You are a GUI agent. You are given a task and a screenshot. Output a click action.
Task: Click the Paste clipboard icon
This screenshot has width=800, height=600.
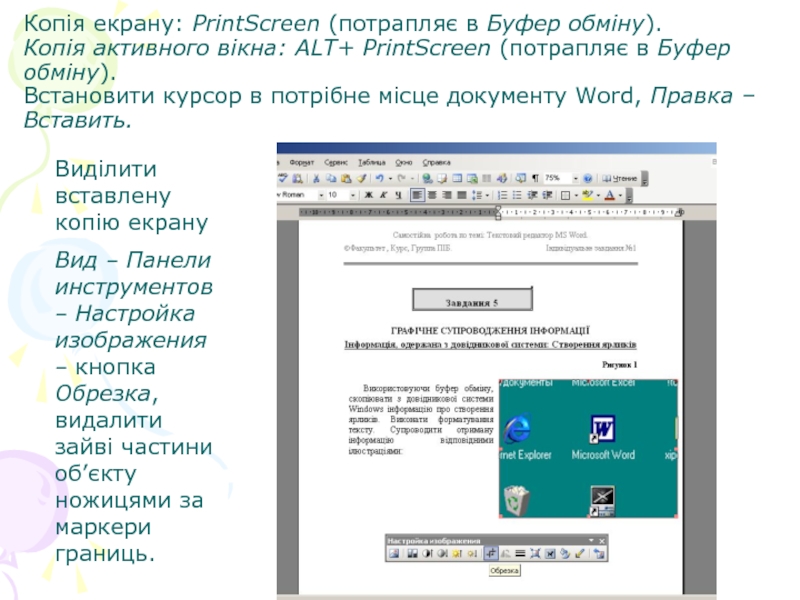346,178
